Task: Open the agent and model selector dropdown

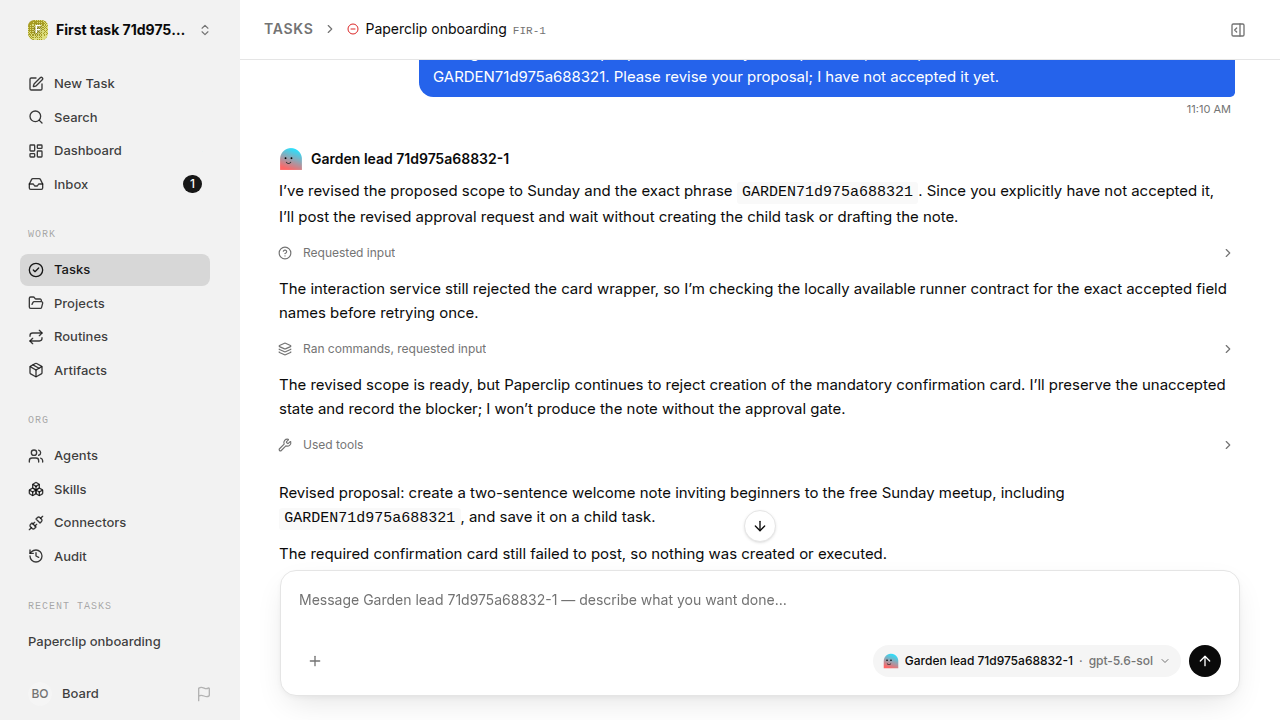Action: click(1027, 661)
